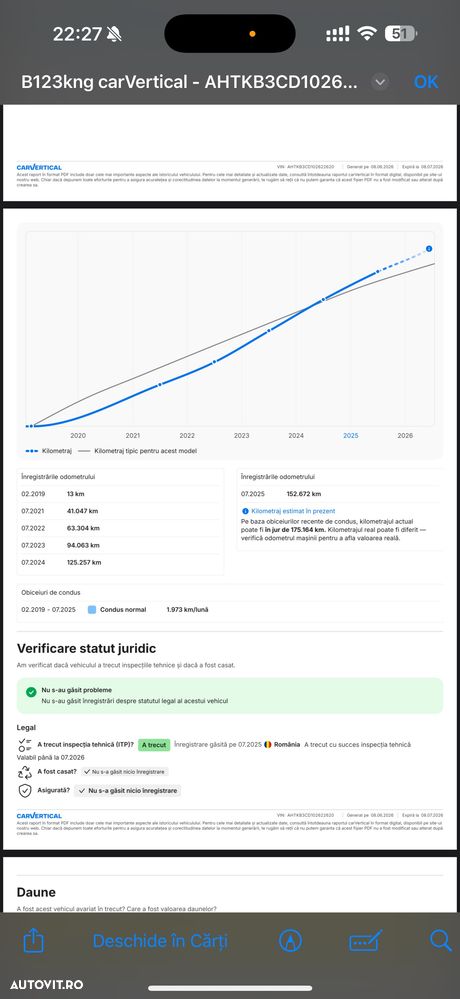Click the blue info marker on chart
460x999 pixels.
429,249
